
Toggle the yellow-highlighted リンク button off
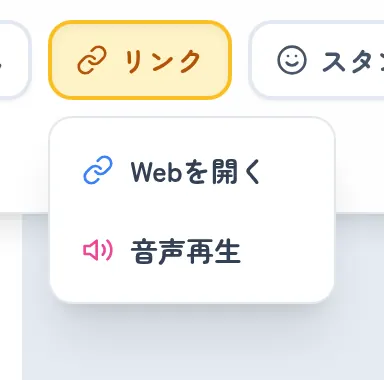pos(140,60)
